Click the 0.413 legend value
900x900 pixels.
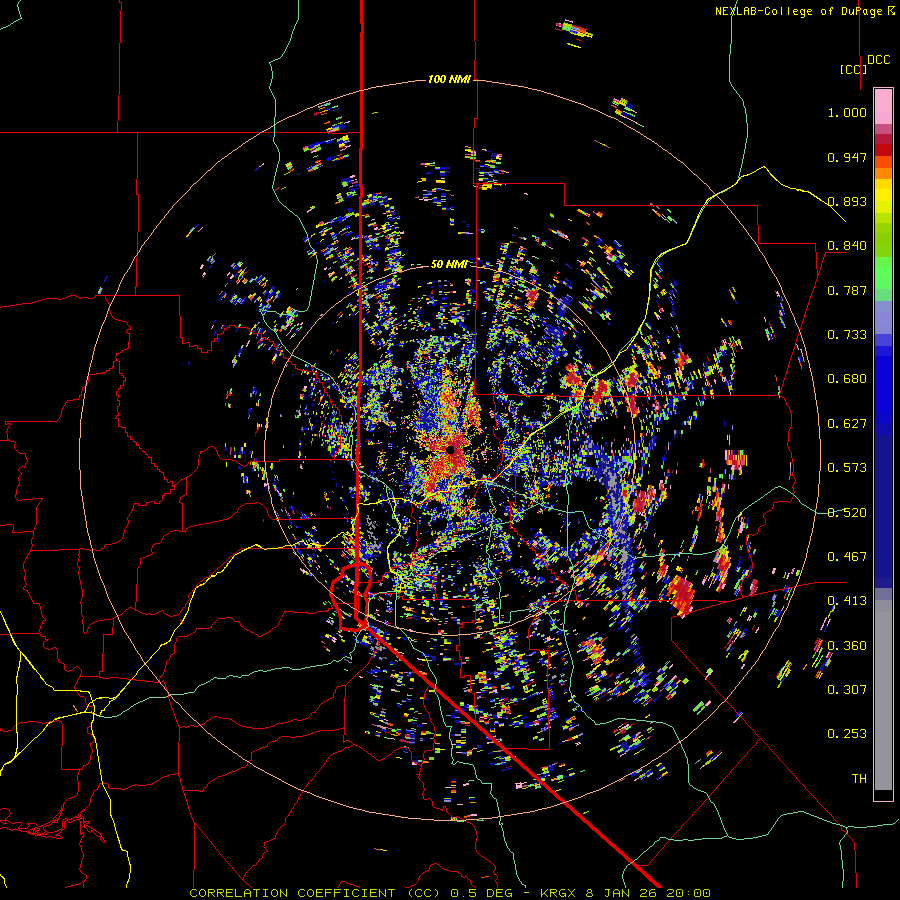click(847, 601)
